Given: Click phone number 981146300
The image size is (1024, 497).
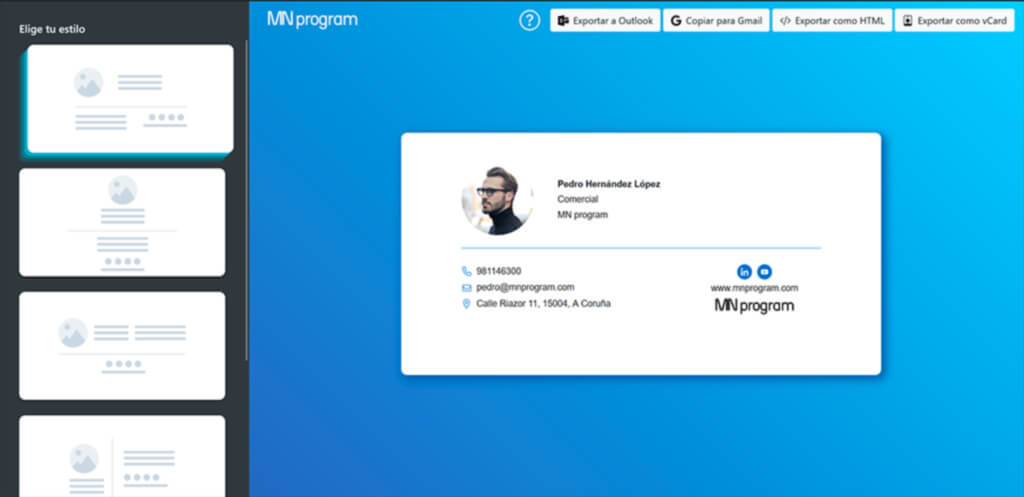Looking at the screenshot, I should (499, 271).
